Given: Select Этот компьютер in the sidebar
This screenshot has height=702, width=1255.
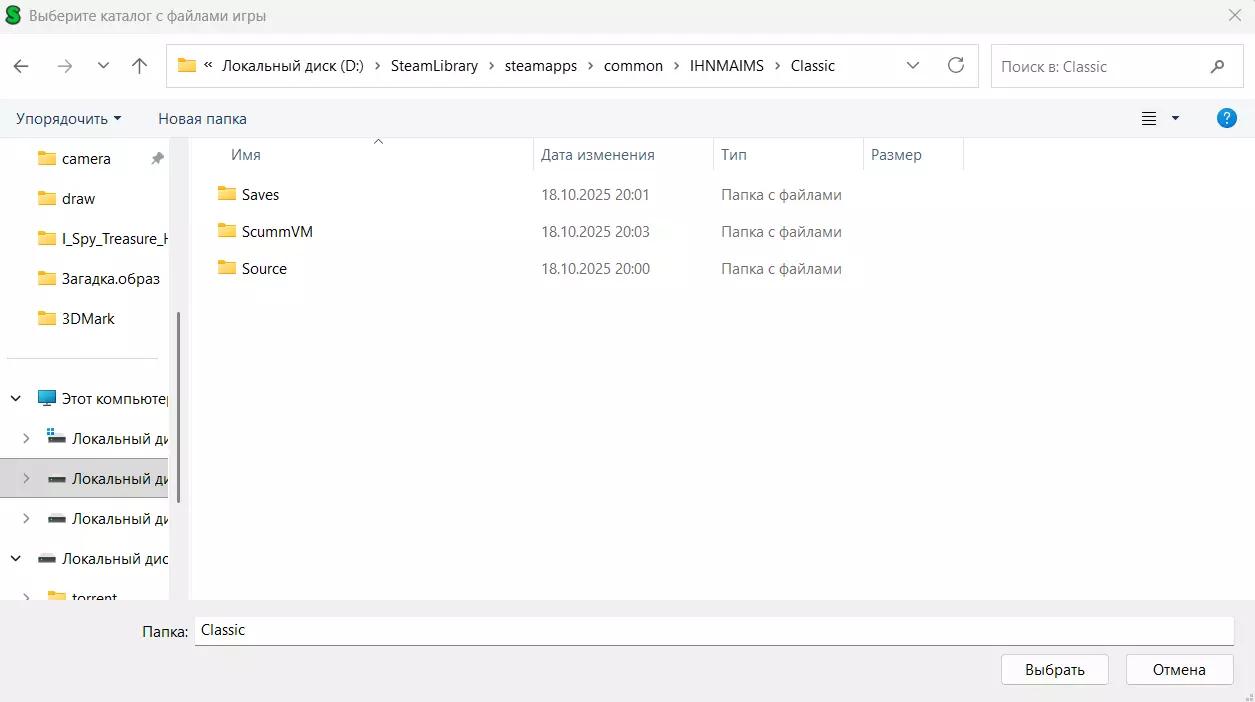Looking at the screenshot, I should point(114,399).
